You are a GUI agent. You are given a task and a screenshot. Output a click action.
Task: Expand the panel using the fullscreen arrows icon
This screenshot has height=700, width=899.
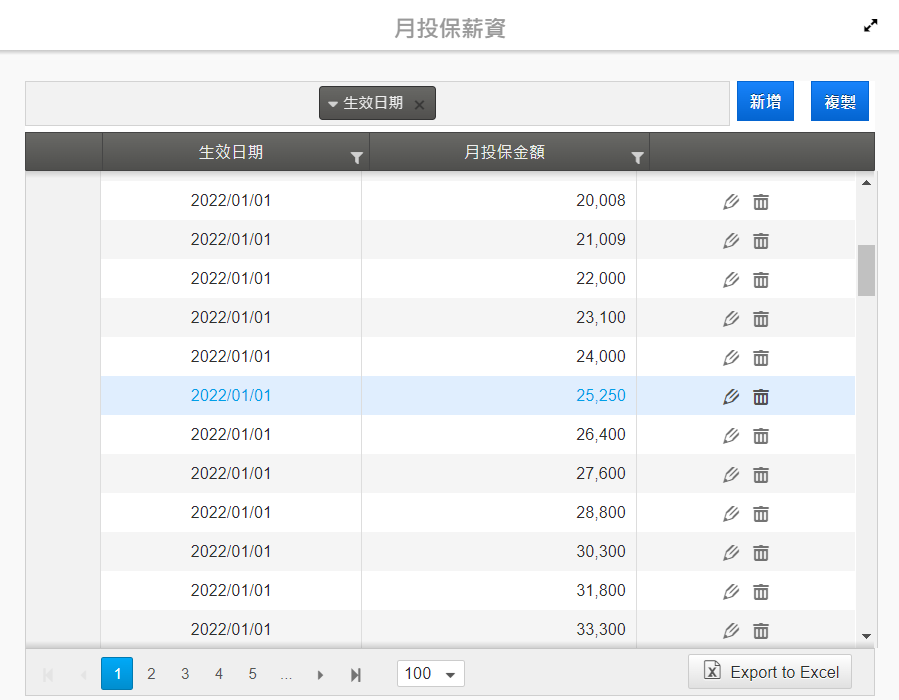[x=871, y=26]
